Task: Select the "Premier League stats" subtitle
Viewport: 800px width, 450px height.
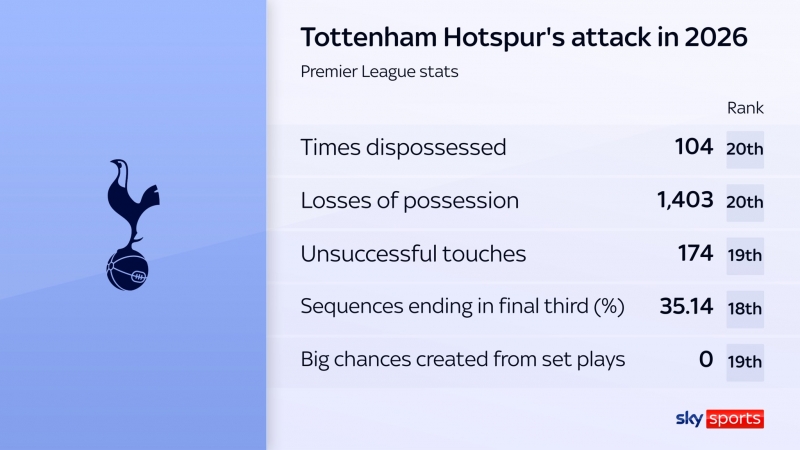Action: tap(379, 72)
